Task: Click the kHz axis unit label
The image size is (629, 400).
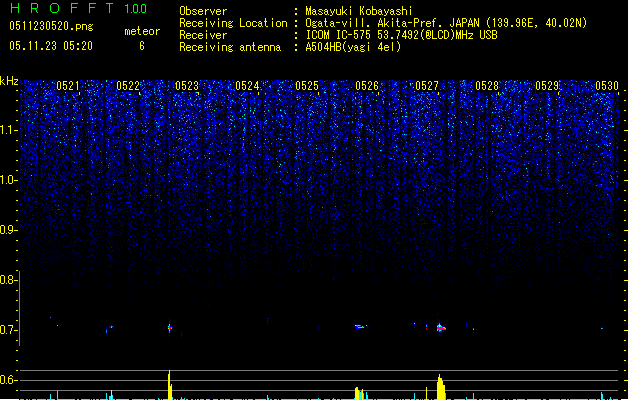Action: click(9, 81)
